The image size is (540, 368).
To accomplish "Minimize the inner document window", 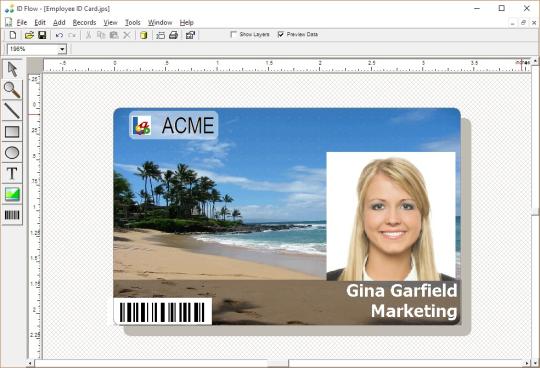I will [513, 23].
